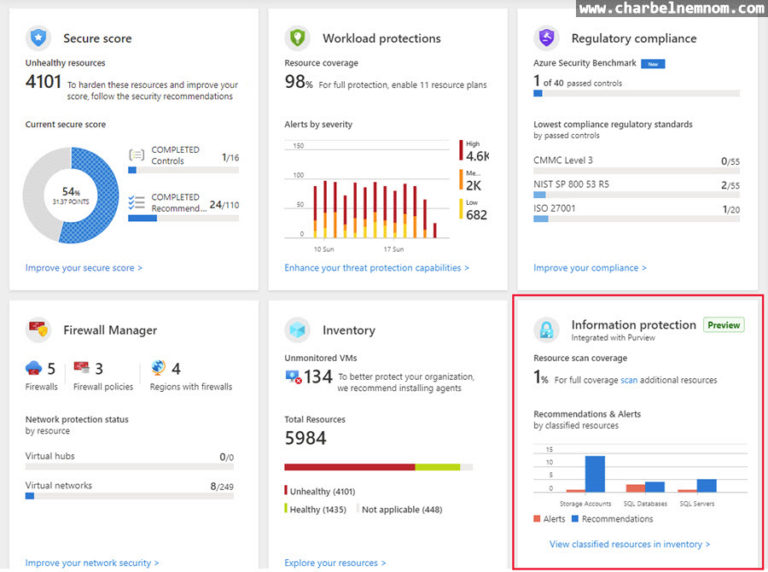Click the scan link in Information protection

(629, 380)
